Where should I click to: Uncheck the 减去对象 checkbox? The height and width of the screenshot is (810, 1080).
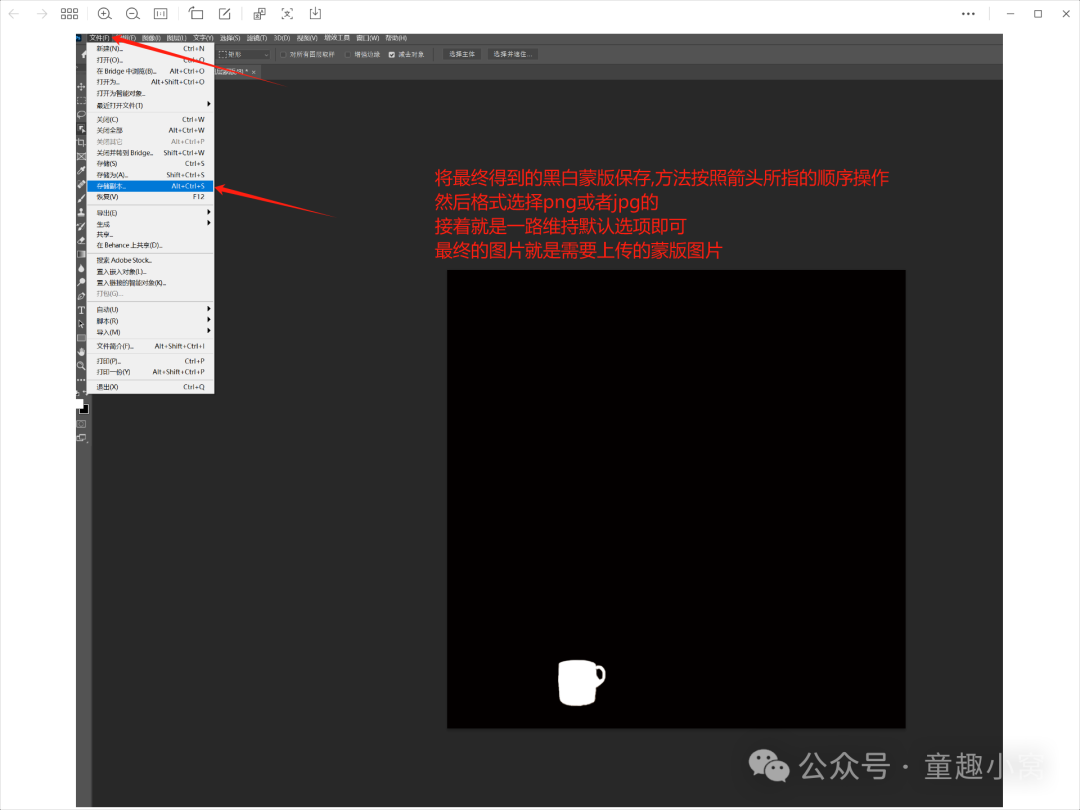[x=392, y=54]
